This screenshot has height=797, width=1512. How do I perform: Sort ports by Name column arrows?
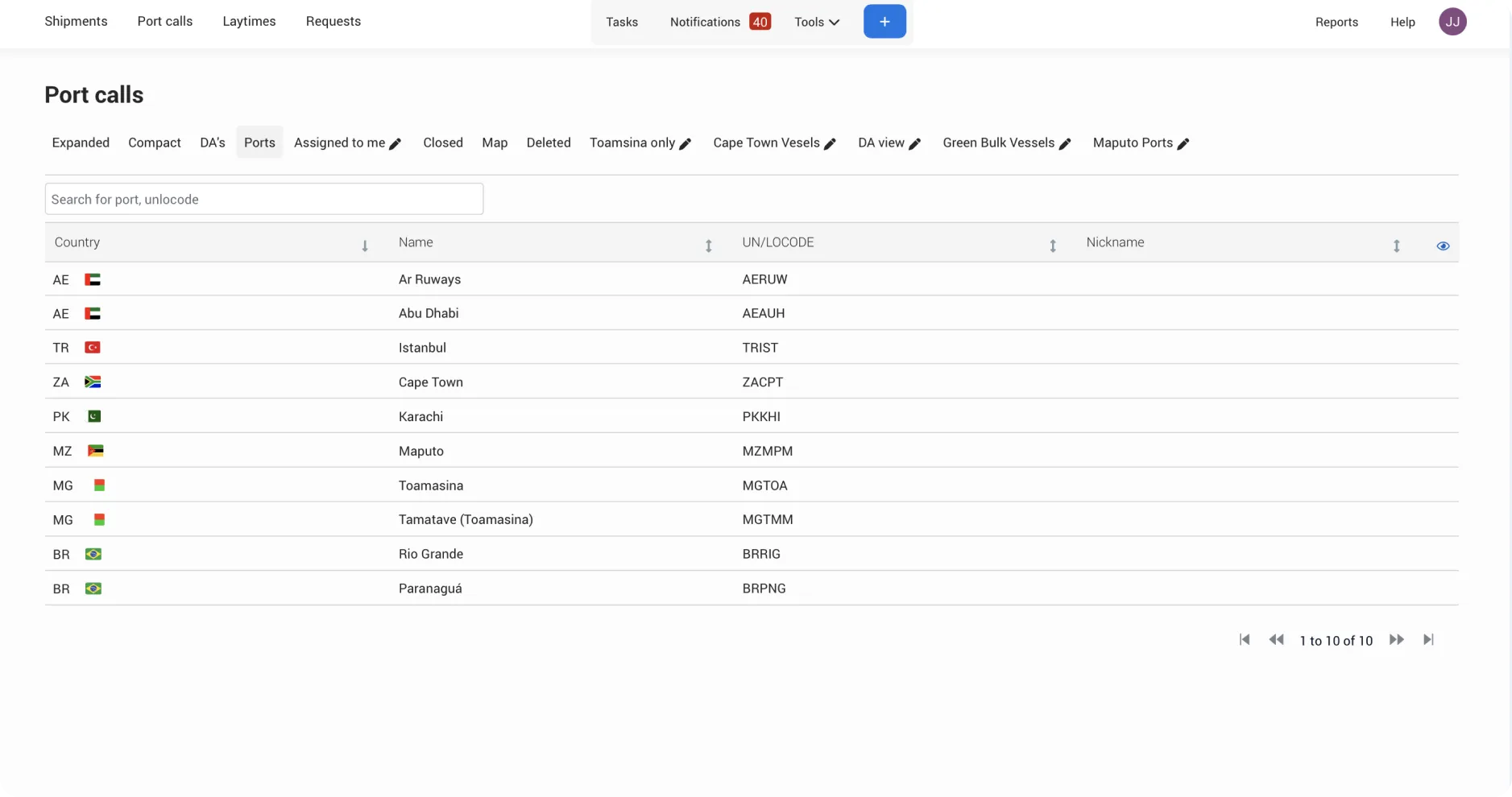pyautogui.click(x=708, y=246)
